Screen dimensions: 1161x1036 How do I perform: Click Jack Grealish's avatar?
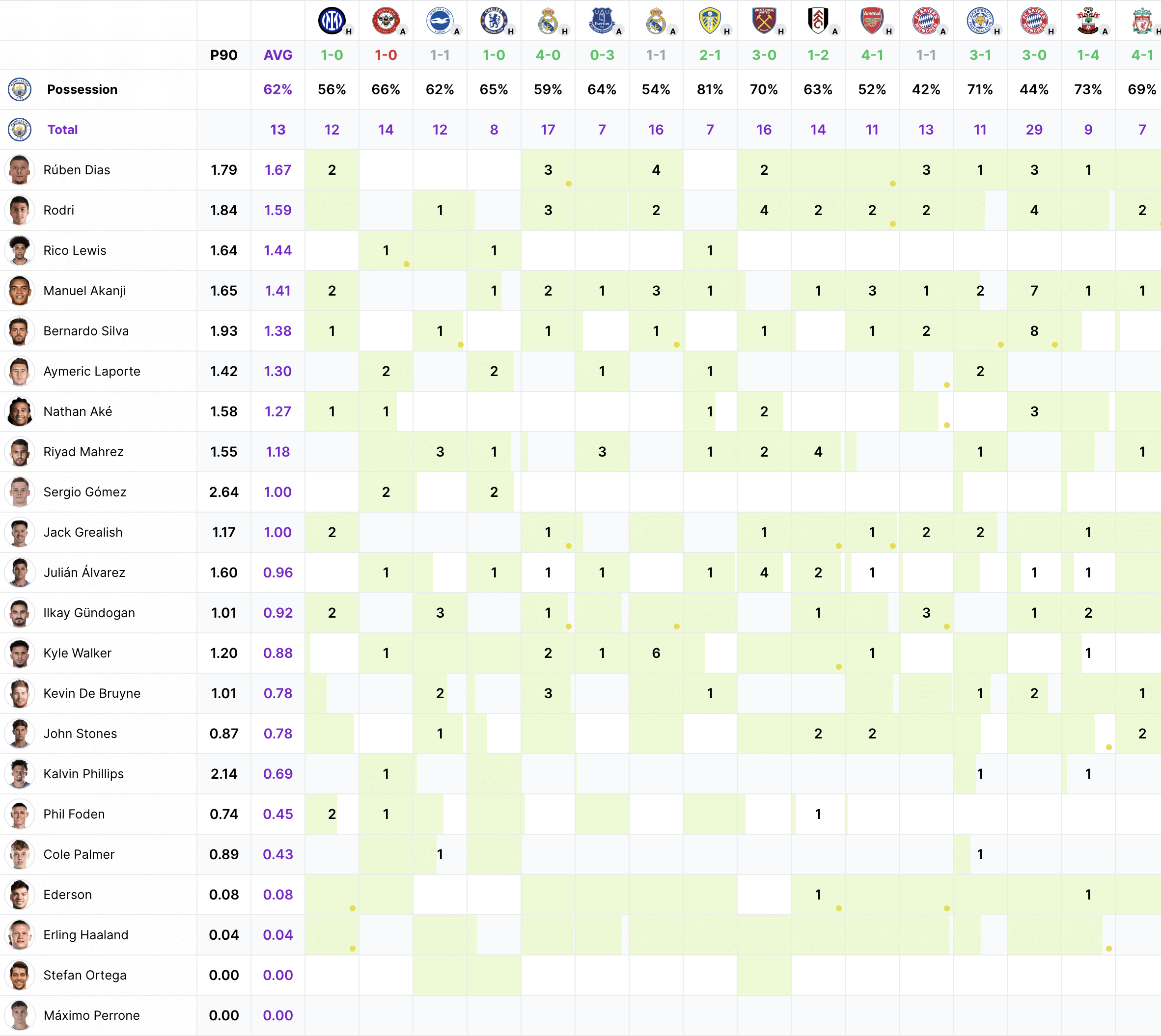tap(19, 532)
